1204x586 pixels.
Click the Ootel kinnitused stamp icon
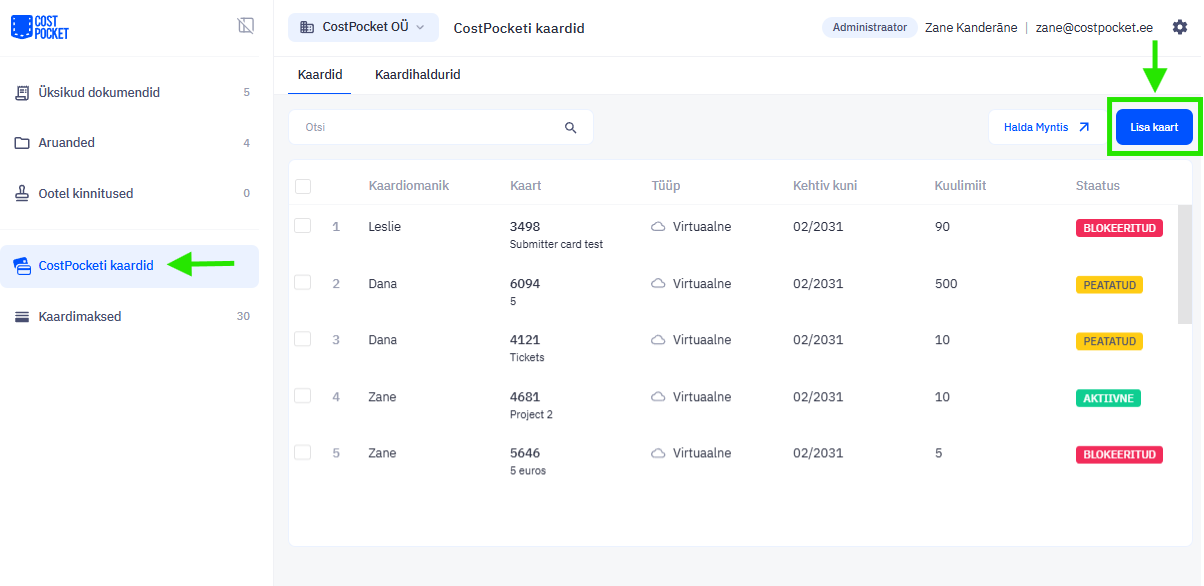[22, 193]
